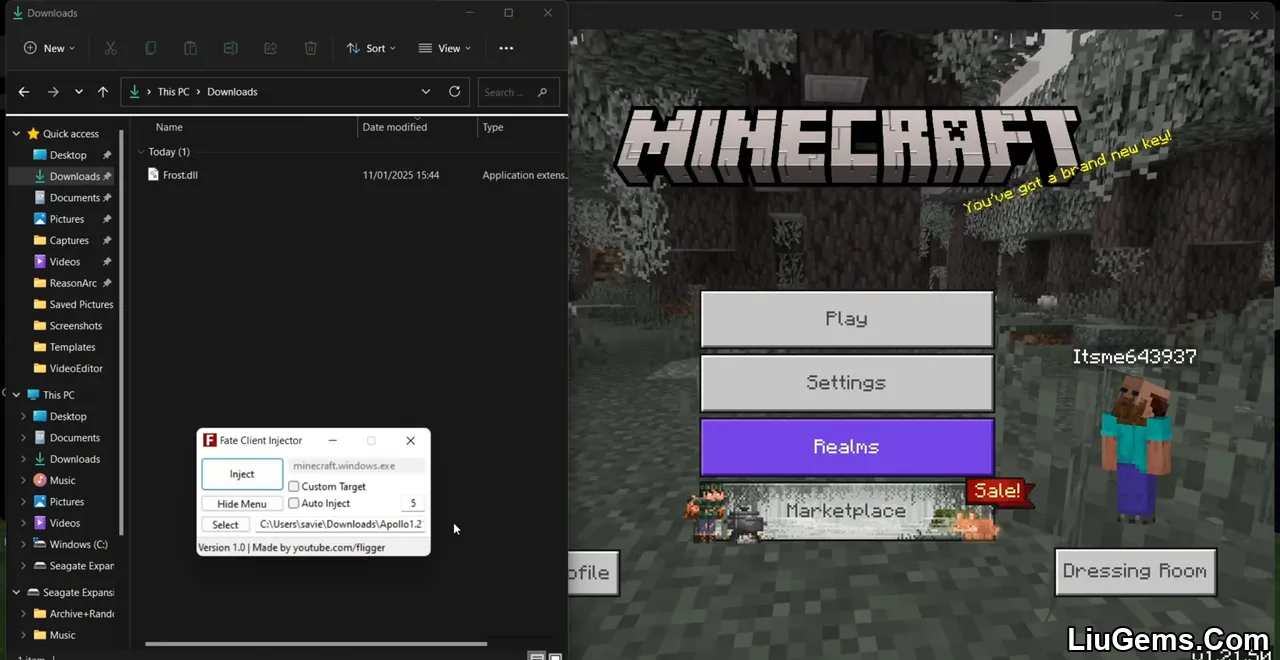Click the Itsme643937 player name

(1134, 357)
